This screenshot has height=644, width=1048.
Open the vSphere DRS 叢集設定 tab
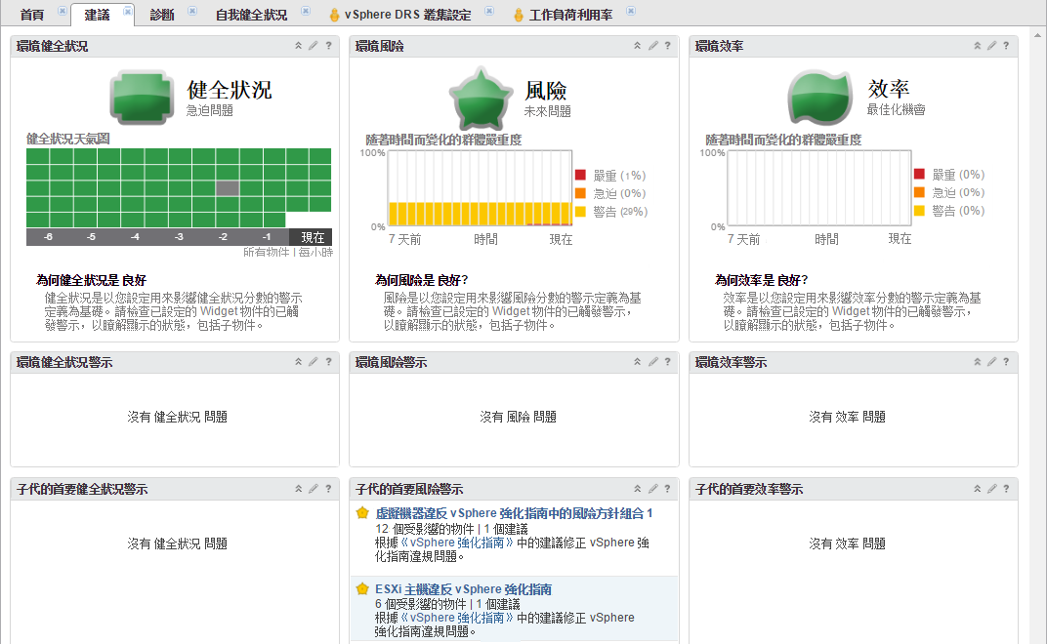coord(406,15)
